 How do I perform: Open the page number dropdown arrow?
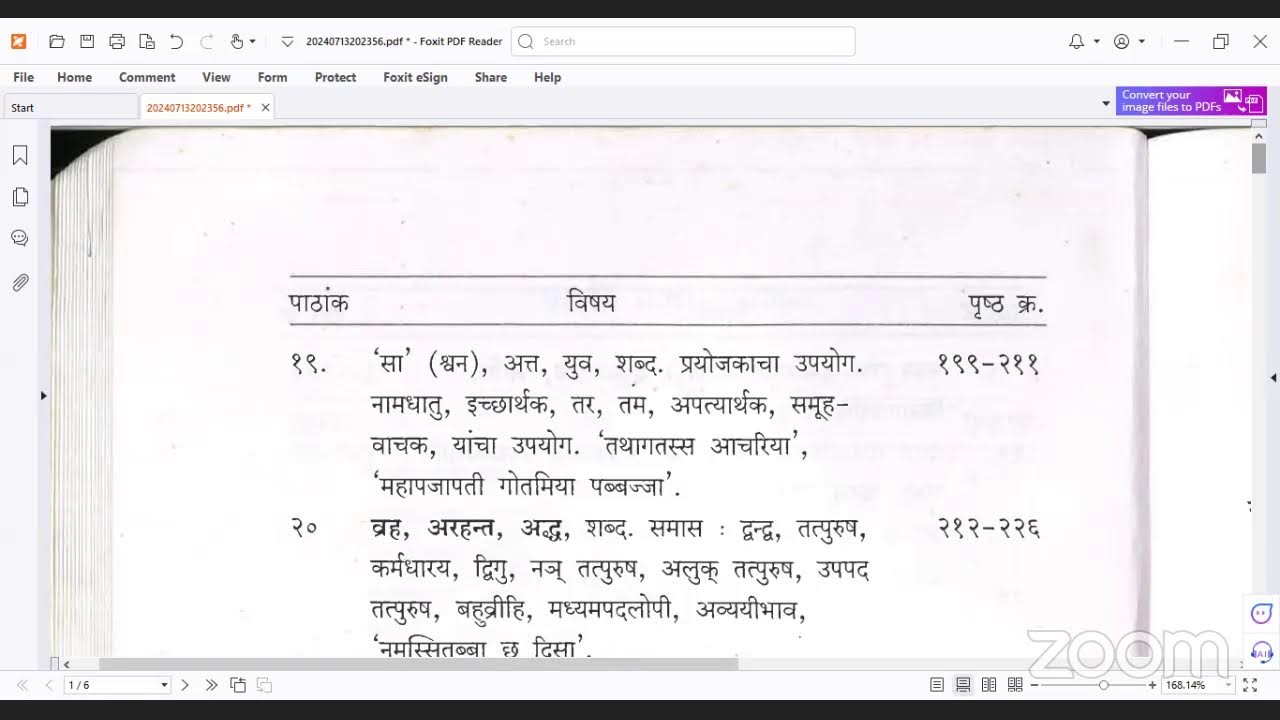click(165, 685)
